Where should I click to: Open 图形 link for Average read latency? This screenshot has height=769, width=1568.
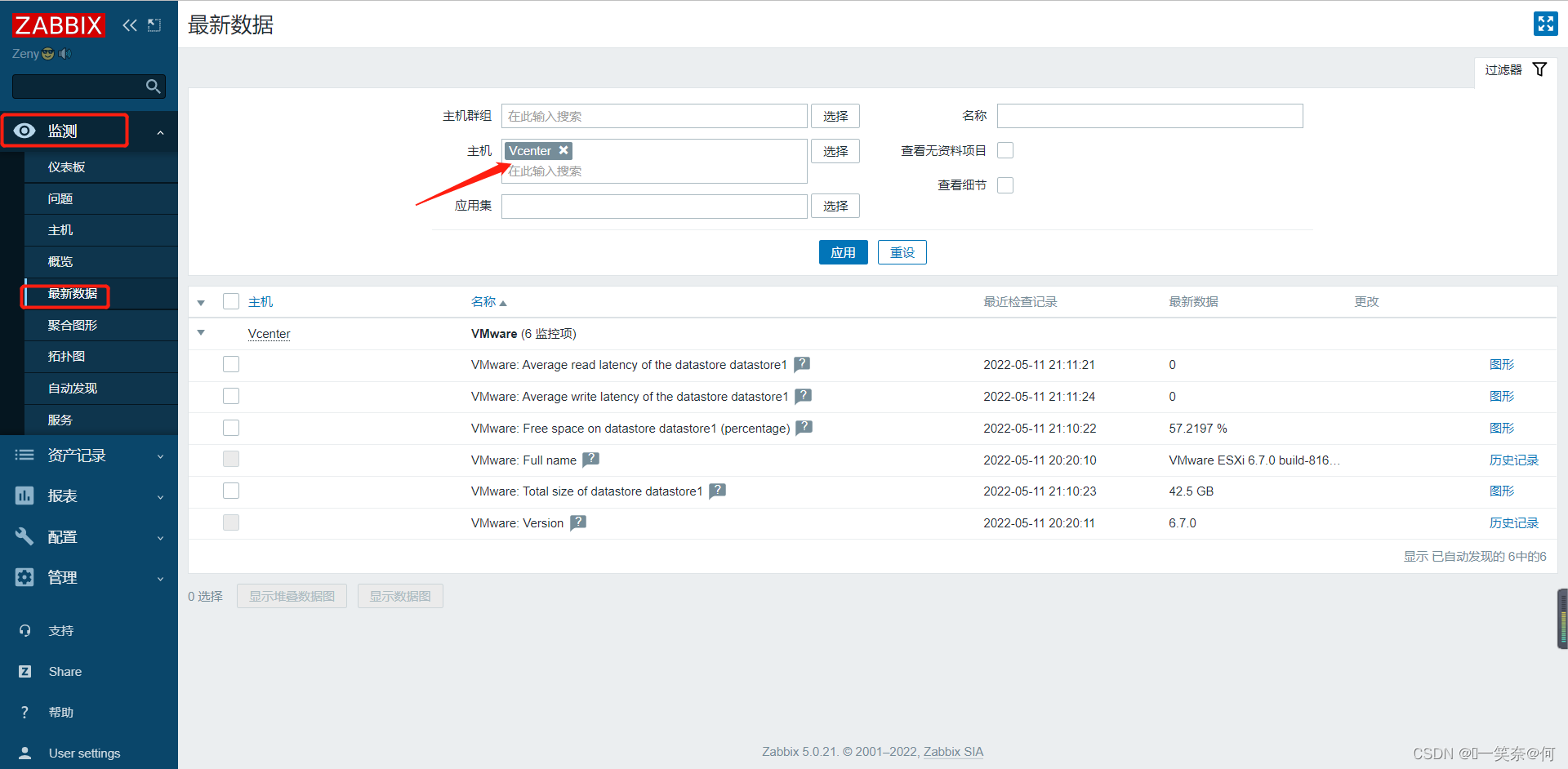1502,364
